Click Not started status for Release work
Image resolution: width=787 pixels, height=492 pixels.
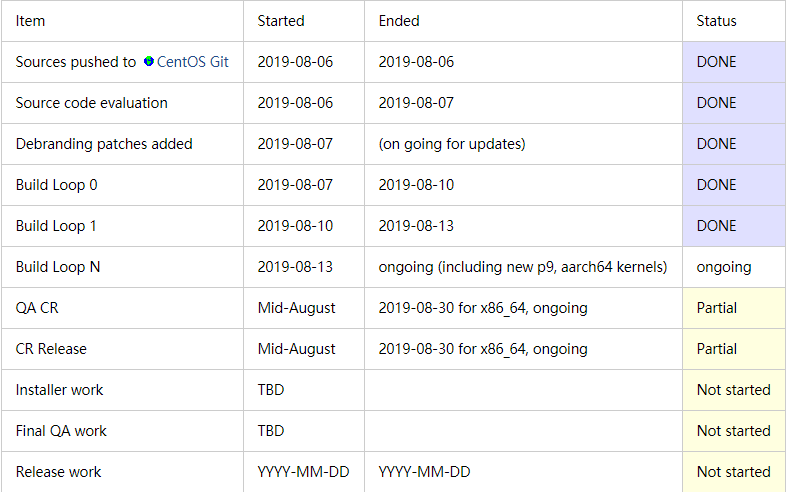[x=734, y=472]
